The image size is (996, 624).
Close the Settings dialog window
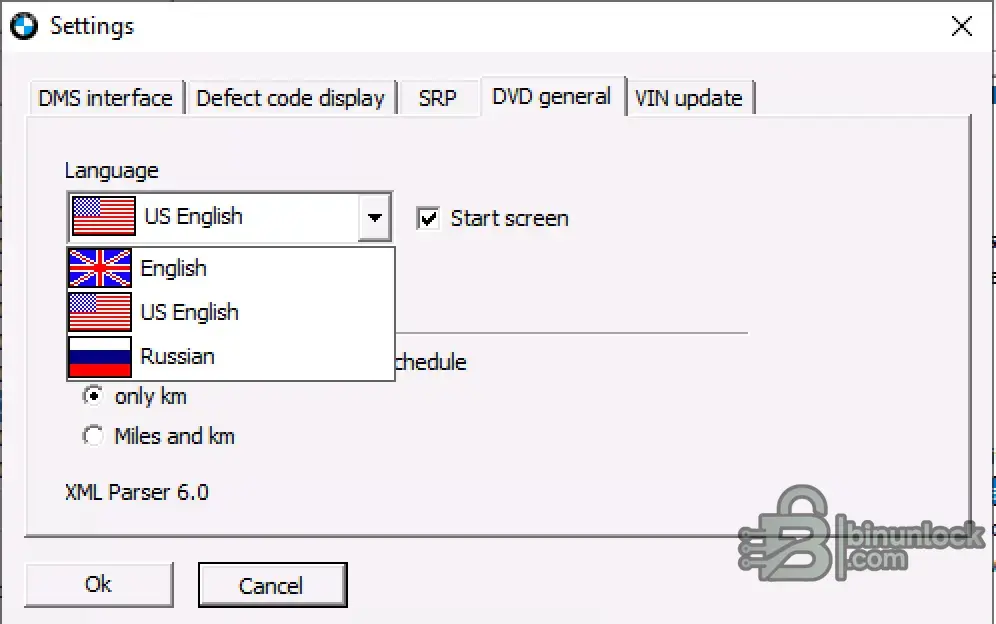(962, 27)
